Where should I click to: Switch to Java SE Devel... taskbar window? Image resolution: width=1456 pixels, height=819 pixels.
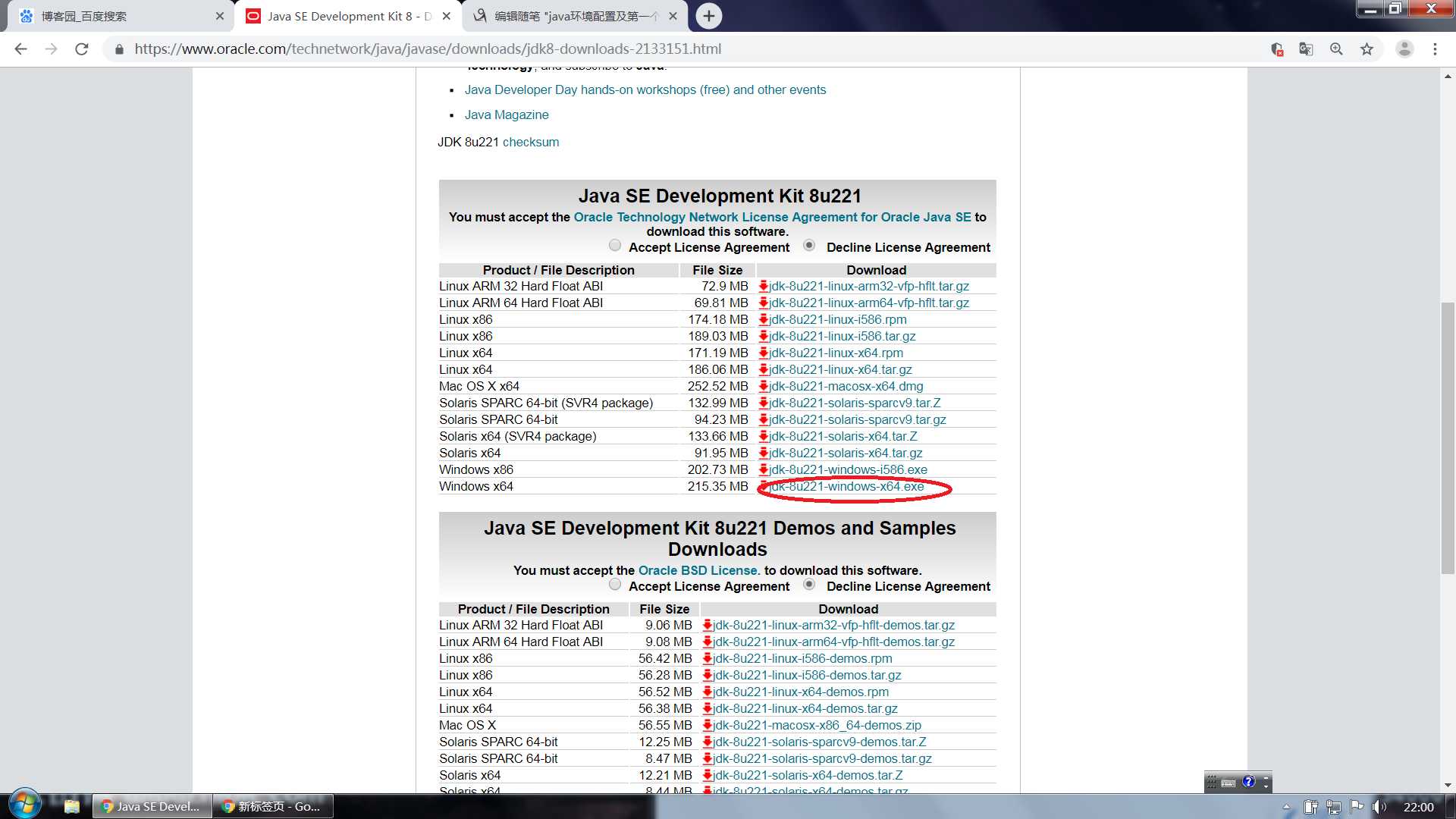click(152, 806)
